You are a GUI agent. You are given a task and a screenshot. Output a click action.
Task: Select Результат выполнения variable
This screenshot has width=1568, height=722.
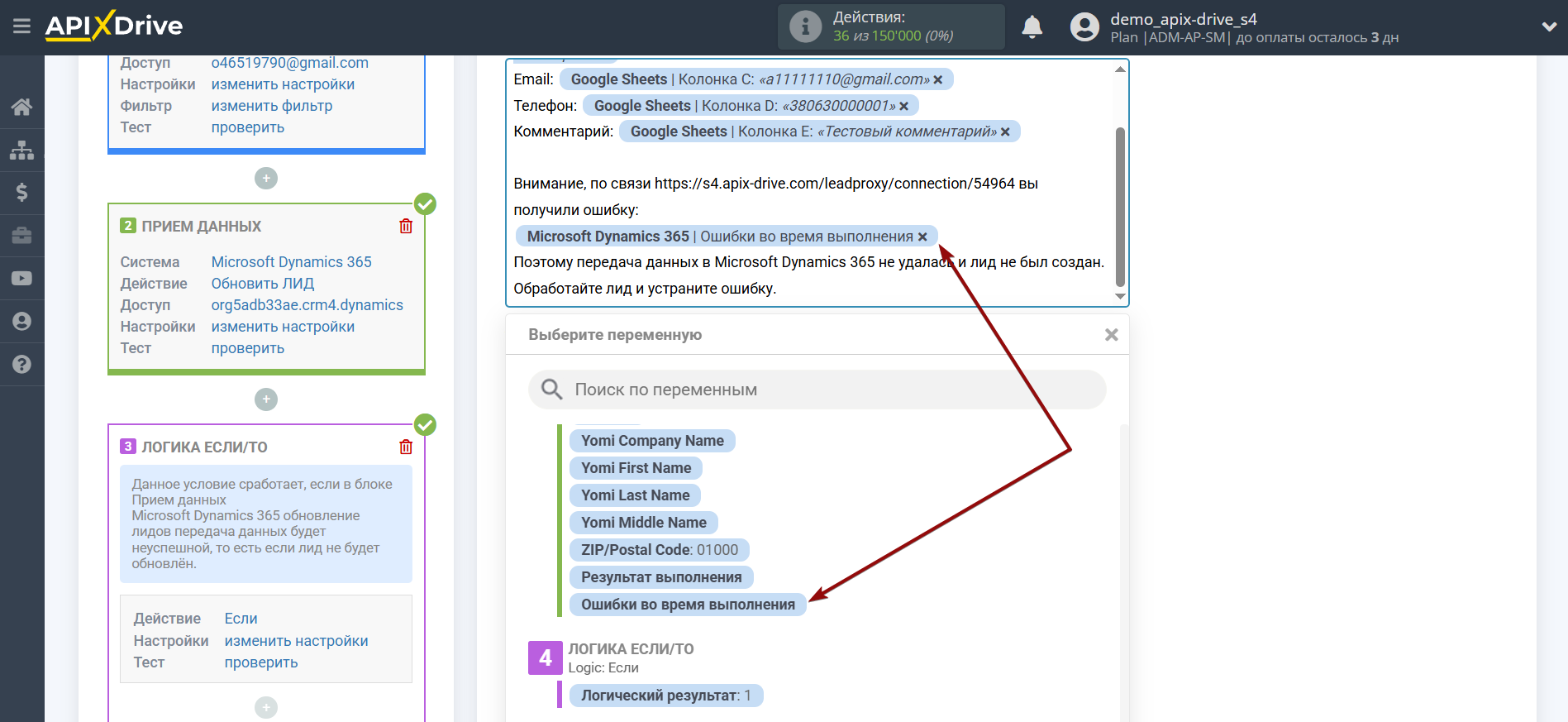click(661, 577)
